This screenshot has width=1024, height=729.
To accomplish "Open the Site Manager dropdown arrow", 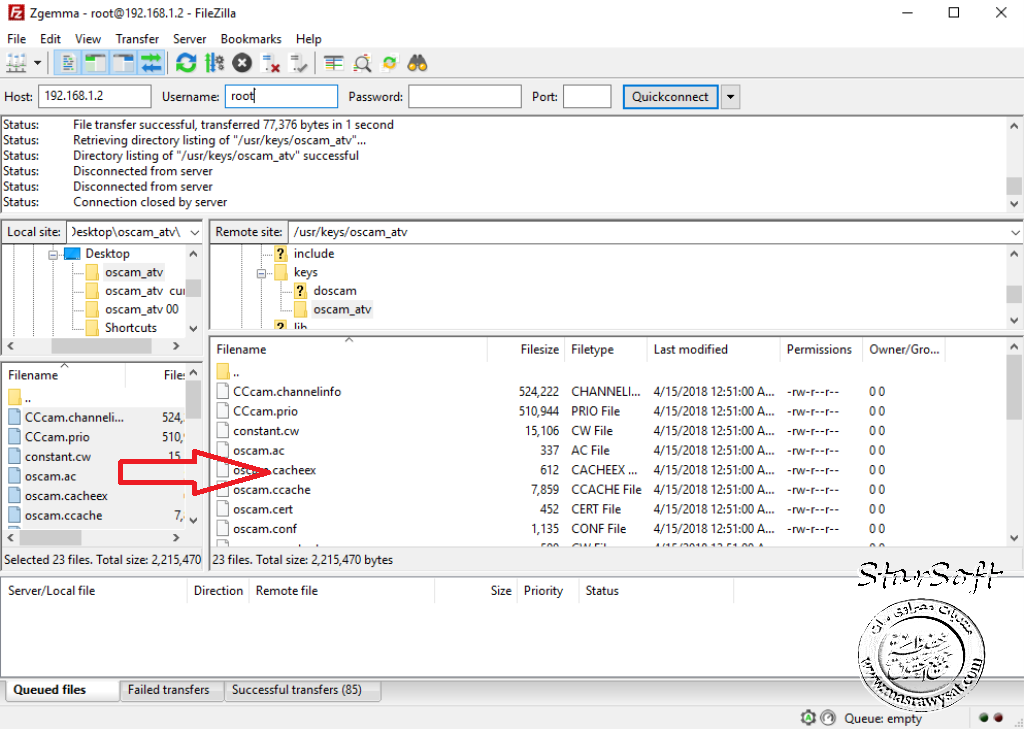I will pyautogui.click(x=37, y=63).
